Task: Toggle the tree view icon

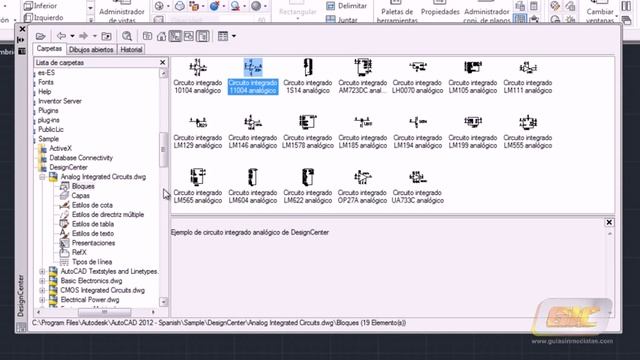Action: (x=175, y=36)
